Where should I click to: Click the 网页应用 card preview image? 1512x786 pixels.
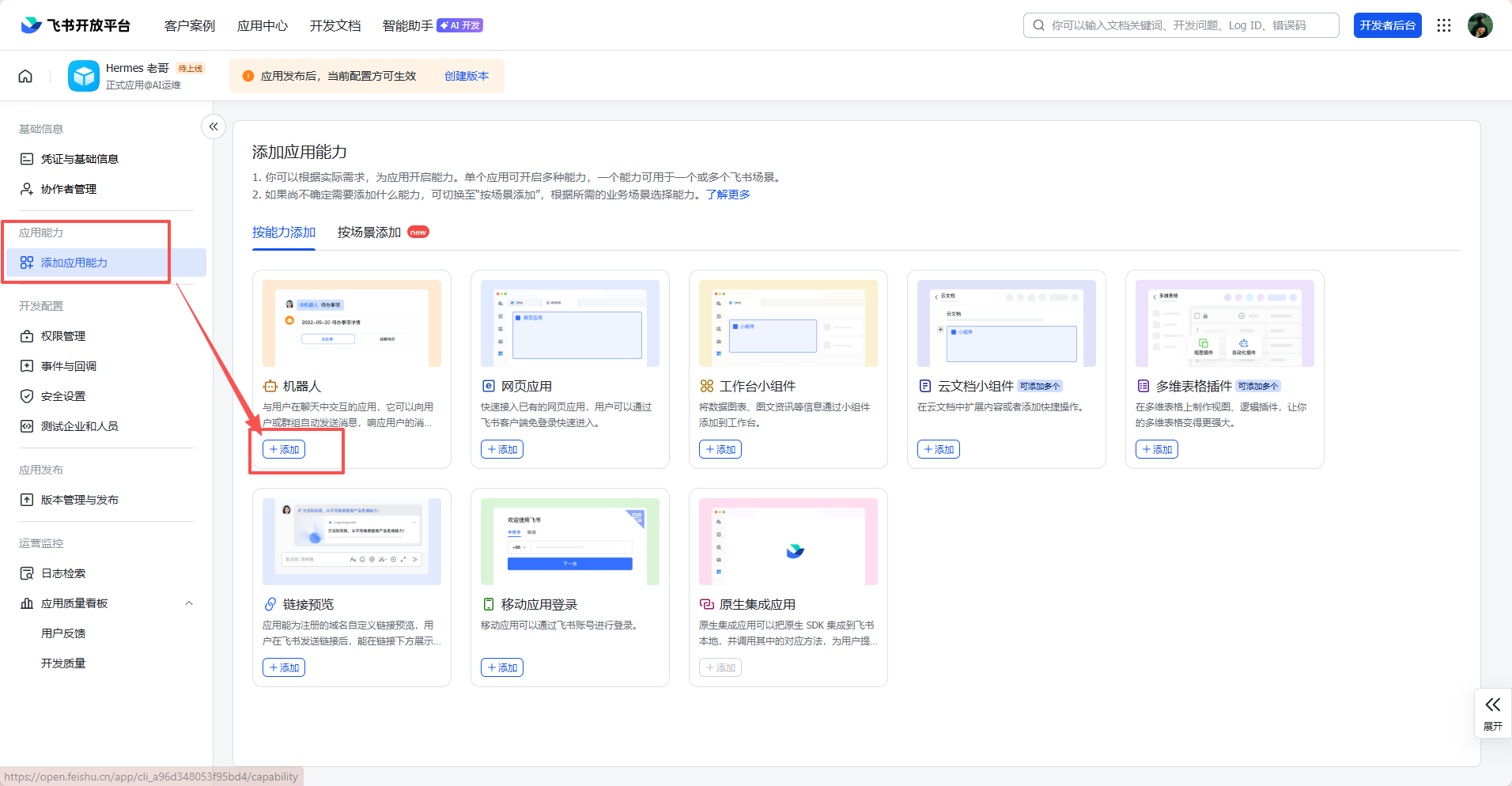[570, 323]
